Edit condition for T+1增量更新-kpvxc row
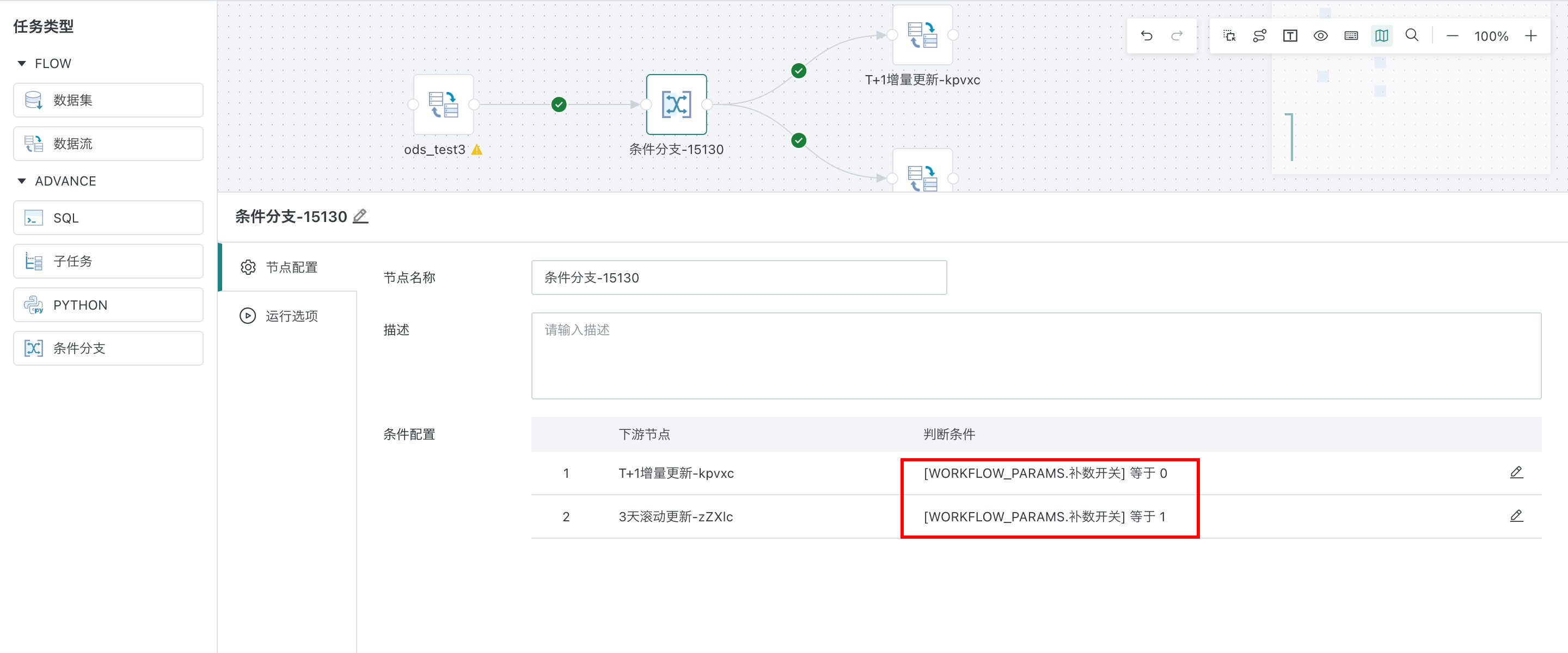 coord(1516,473)
